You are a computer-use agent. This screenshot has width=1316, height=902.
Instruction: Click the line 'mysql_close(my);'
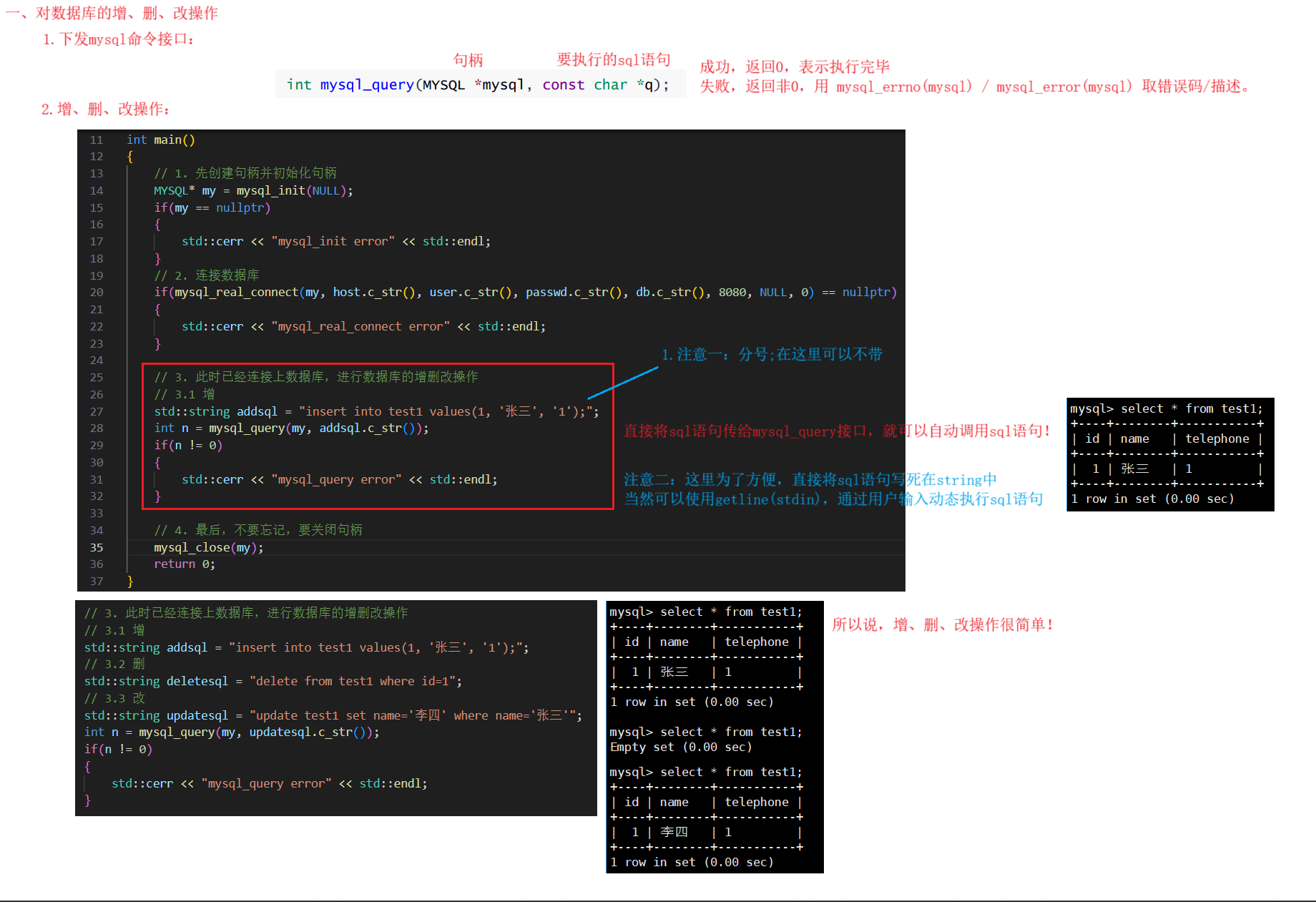click(209, 547)
